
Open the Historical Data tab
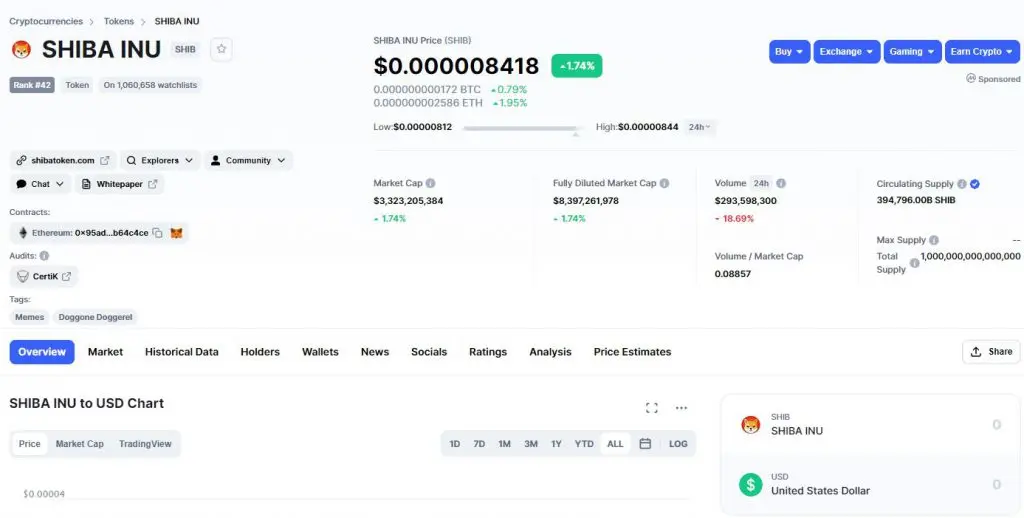point(182,352)
